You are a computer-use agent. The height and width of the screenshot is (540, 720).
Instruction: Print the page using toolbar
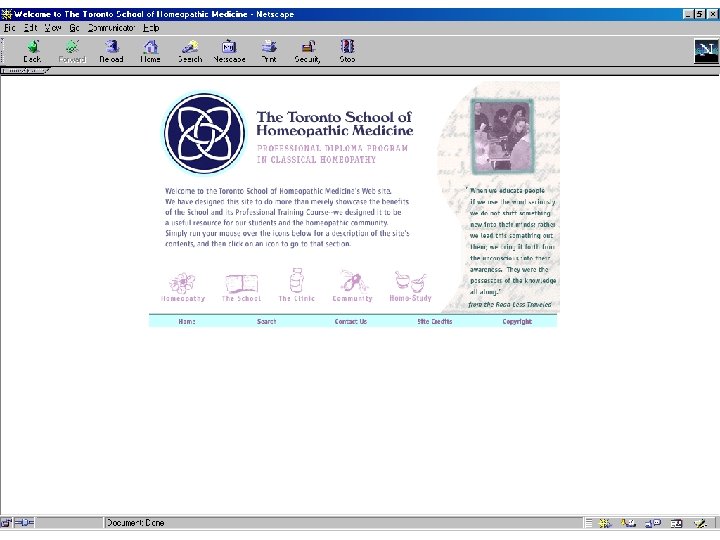(x=269, y=51)
